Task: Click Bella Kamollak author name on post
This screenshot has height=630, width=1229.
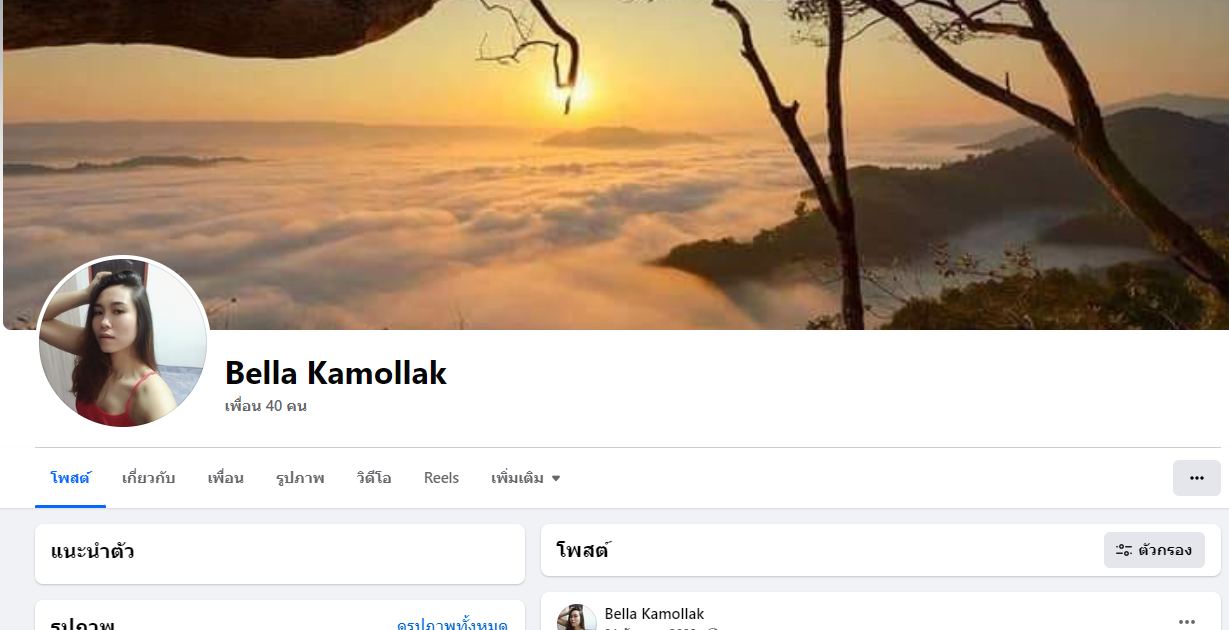Action: (x=654, y=613)
